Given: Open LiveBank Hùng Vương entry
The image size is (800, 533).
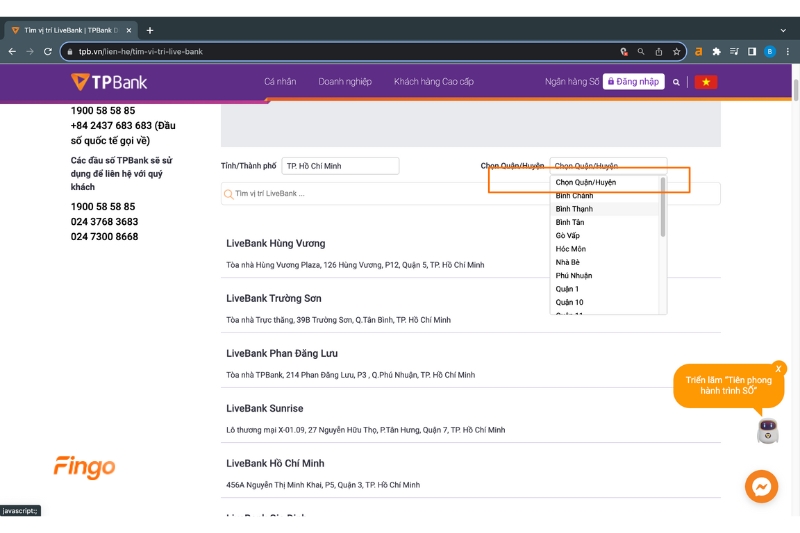Looking at the screenshot, I should 276,244.
